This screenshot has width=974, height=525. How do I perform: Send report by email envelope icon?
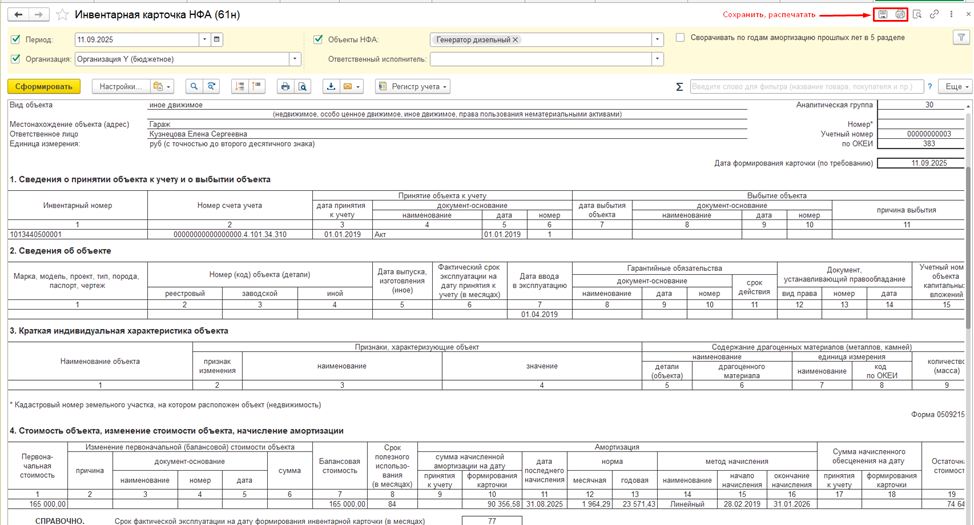click(348, 86)
